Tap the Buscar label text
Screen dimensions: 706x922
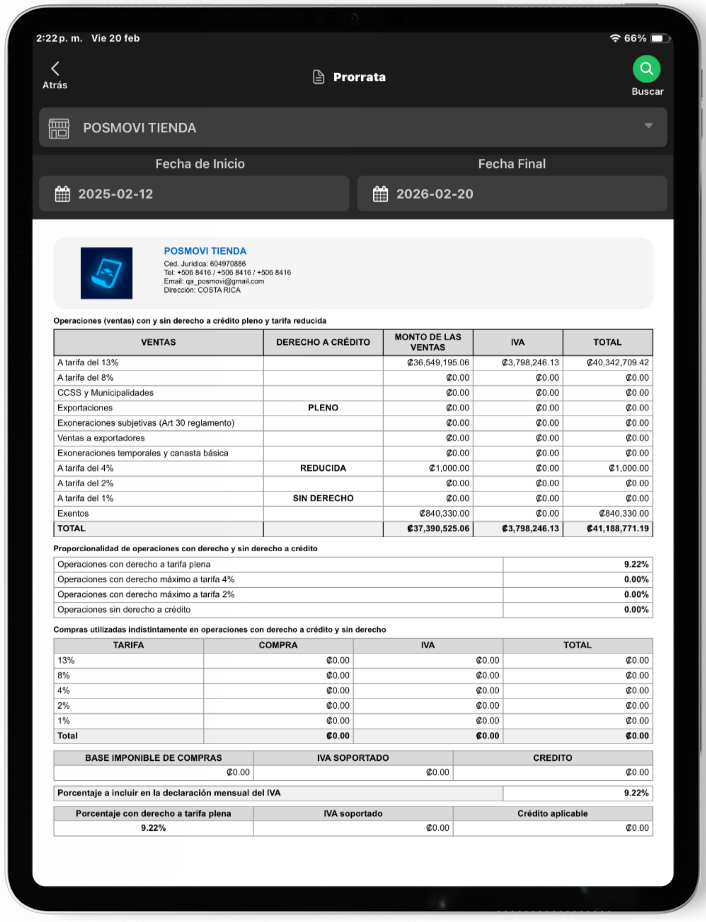coord(647,91)
